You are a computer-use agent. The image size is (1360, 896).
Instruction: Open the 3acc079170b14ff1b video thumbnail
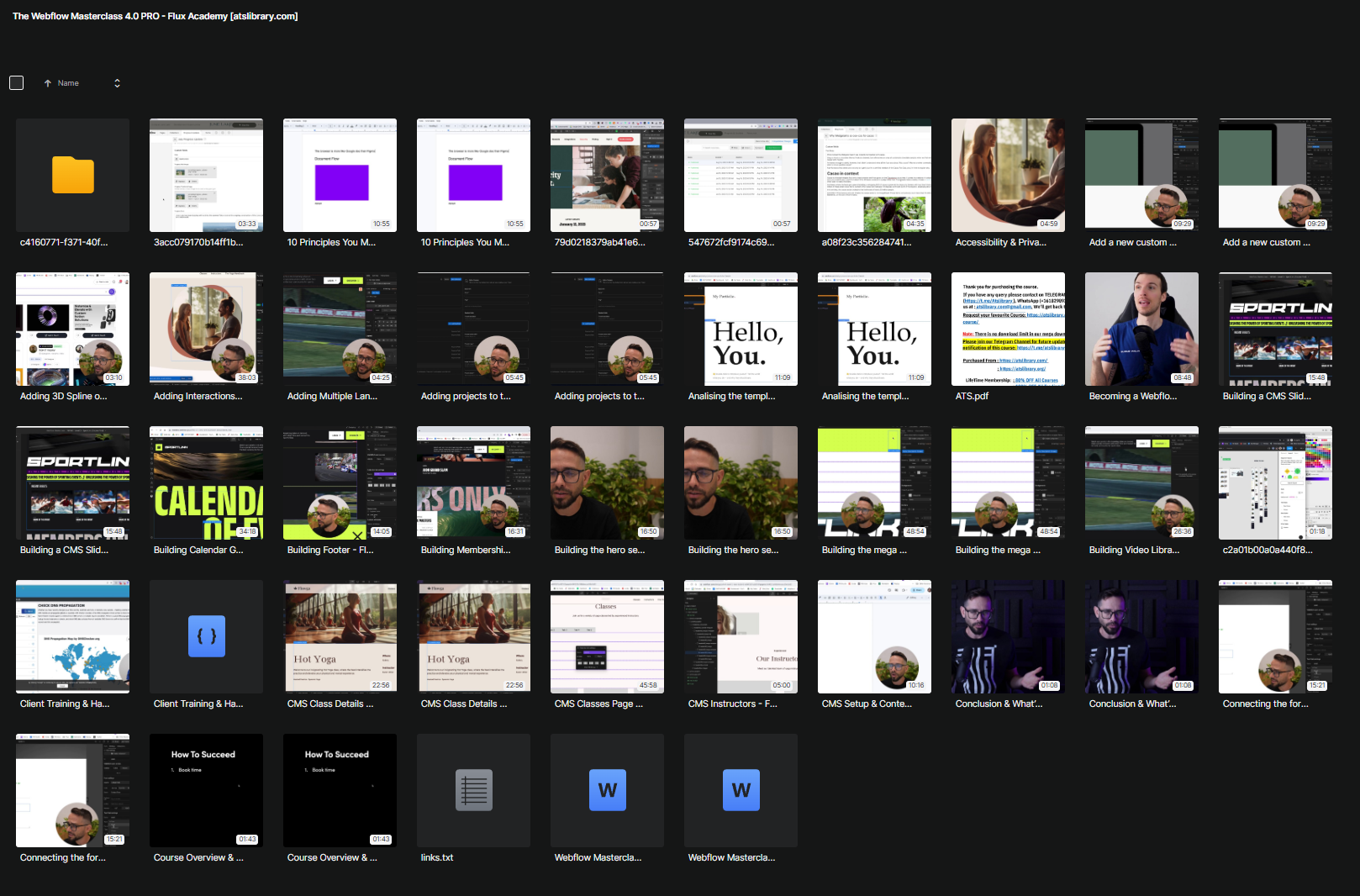point(206,175)
